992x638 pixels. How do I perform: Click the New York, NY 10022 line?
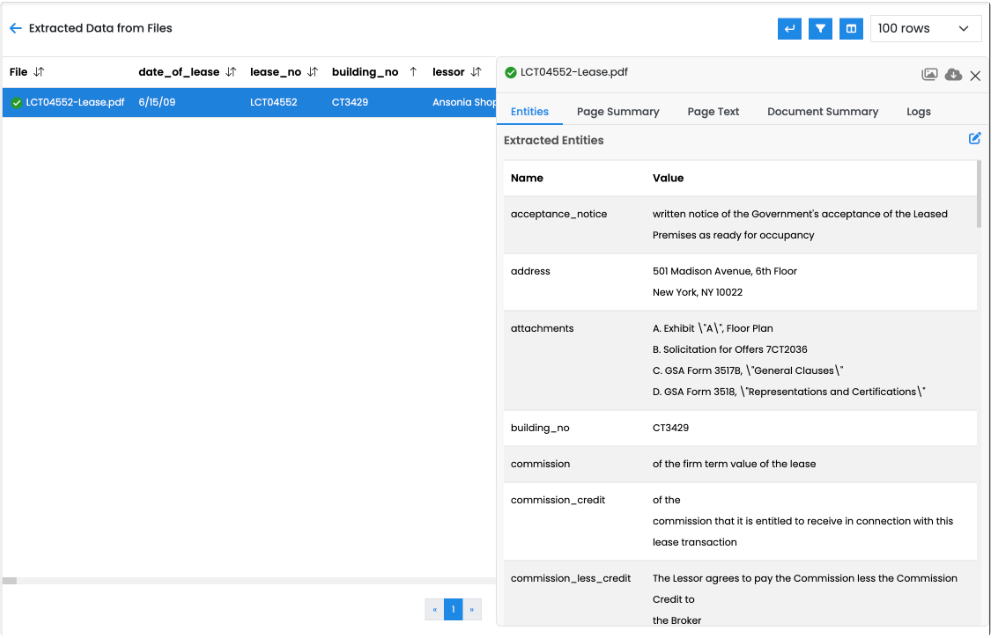click(x=697, y=292)
